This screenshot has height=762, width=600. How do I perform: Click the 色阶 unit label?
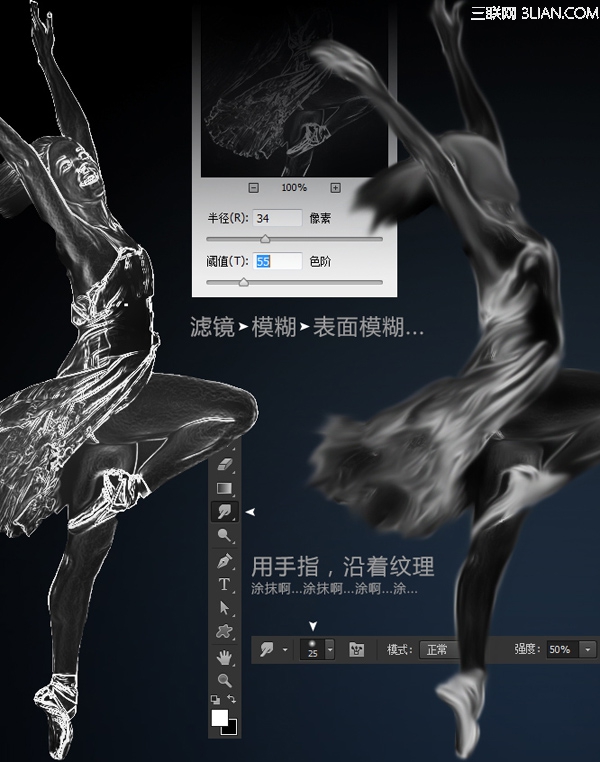tap(320, 261)
